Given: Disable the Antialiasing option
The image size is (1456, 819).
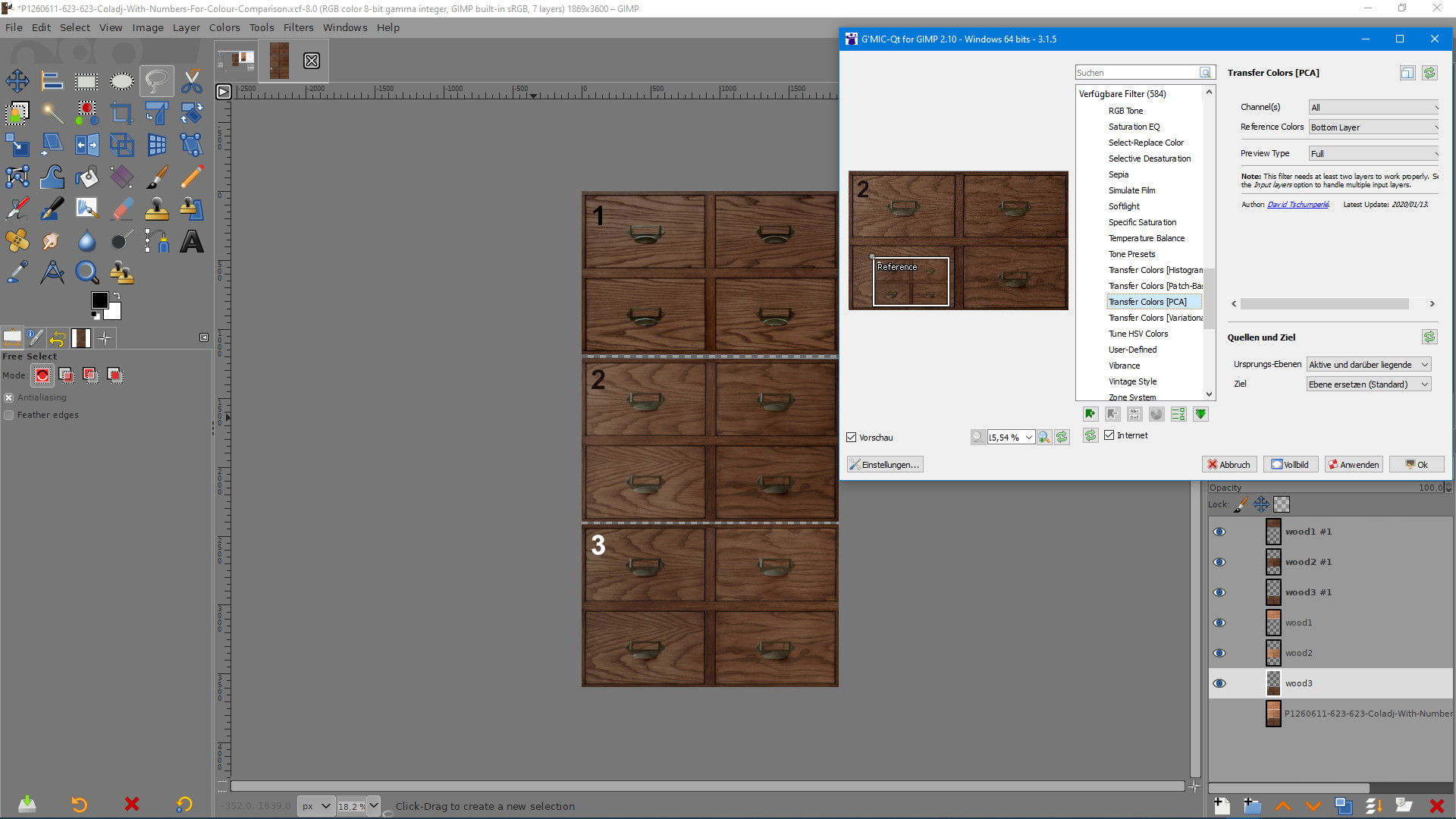Looking at the screenshot, I should 9,397.
